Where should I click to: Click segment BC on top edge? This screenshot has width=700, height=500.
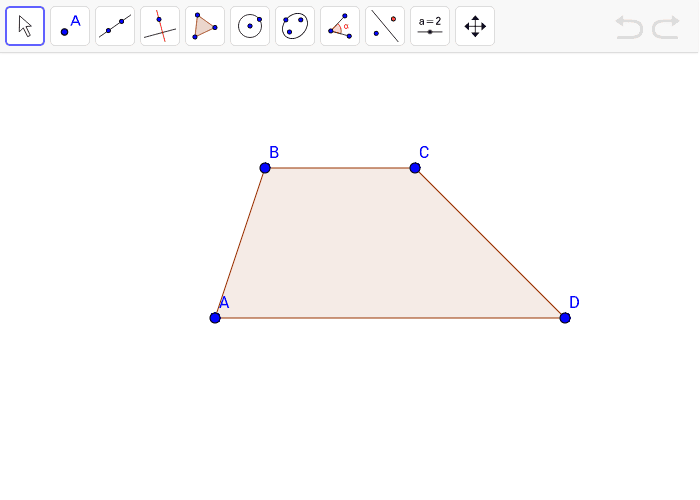[x=340, y=168]
